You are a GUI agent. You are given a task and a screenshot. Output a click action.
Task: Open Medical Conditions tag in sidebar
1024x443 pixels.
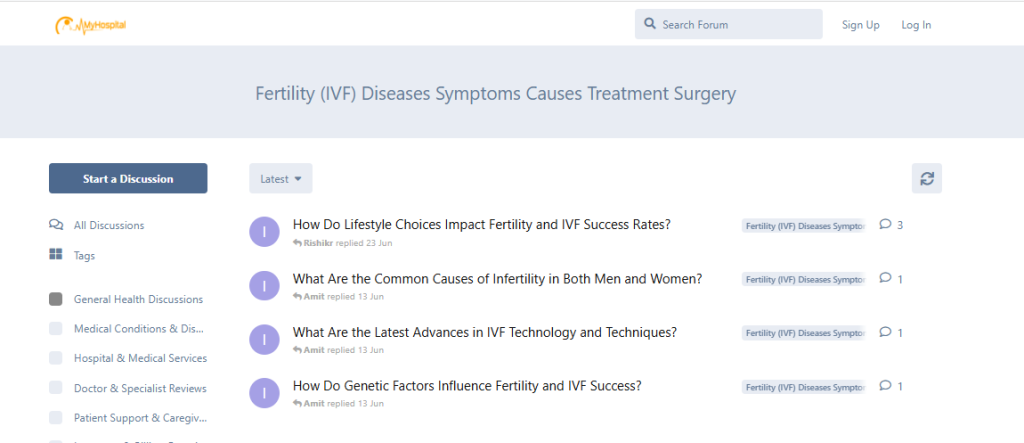point(138,329)
